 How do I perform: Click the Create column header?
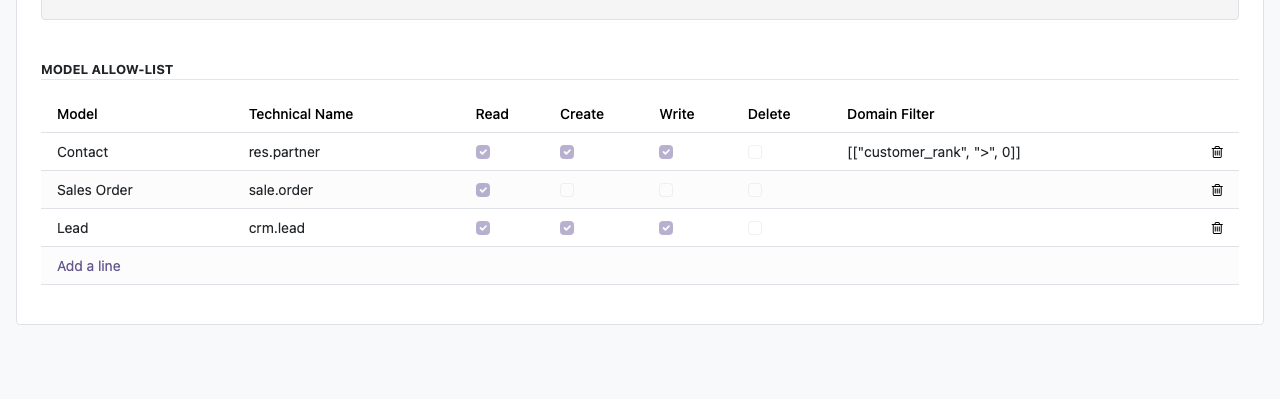pos(582,114)
